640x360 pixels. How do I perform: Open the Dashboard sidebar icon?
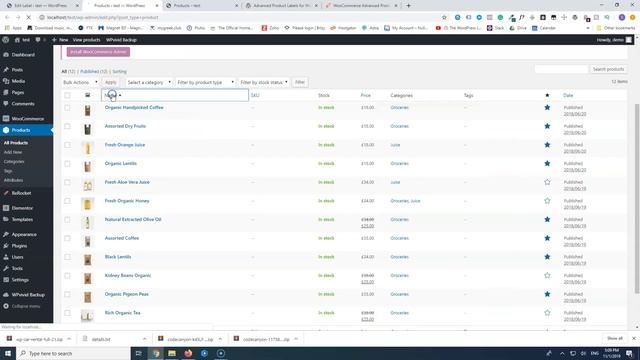point(6,55)
